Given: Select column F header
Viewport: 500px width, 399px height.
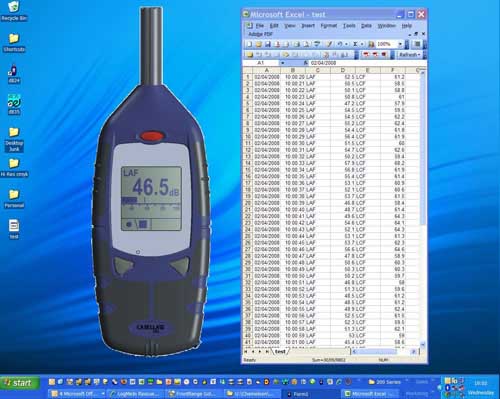Looking at the screenshot, I should 393,70.
